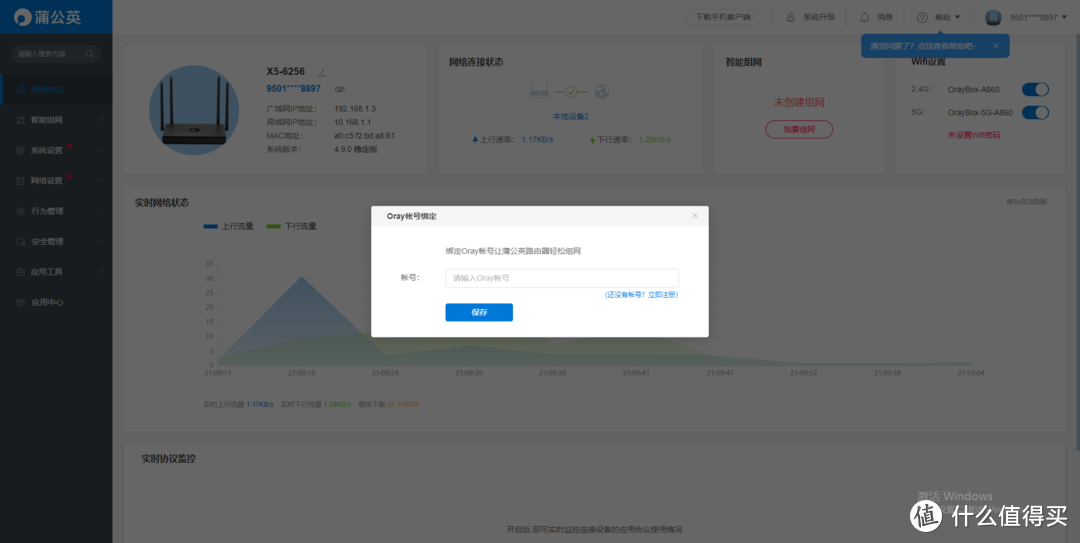The height and width of the screenshot is (543, 1080).
Task: Click the 保存 button in the dialog
Action: (479, 312)
